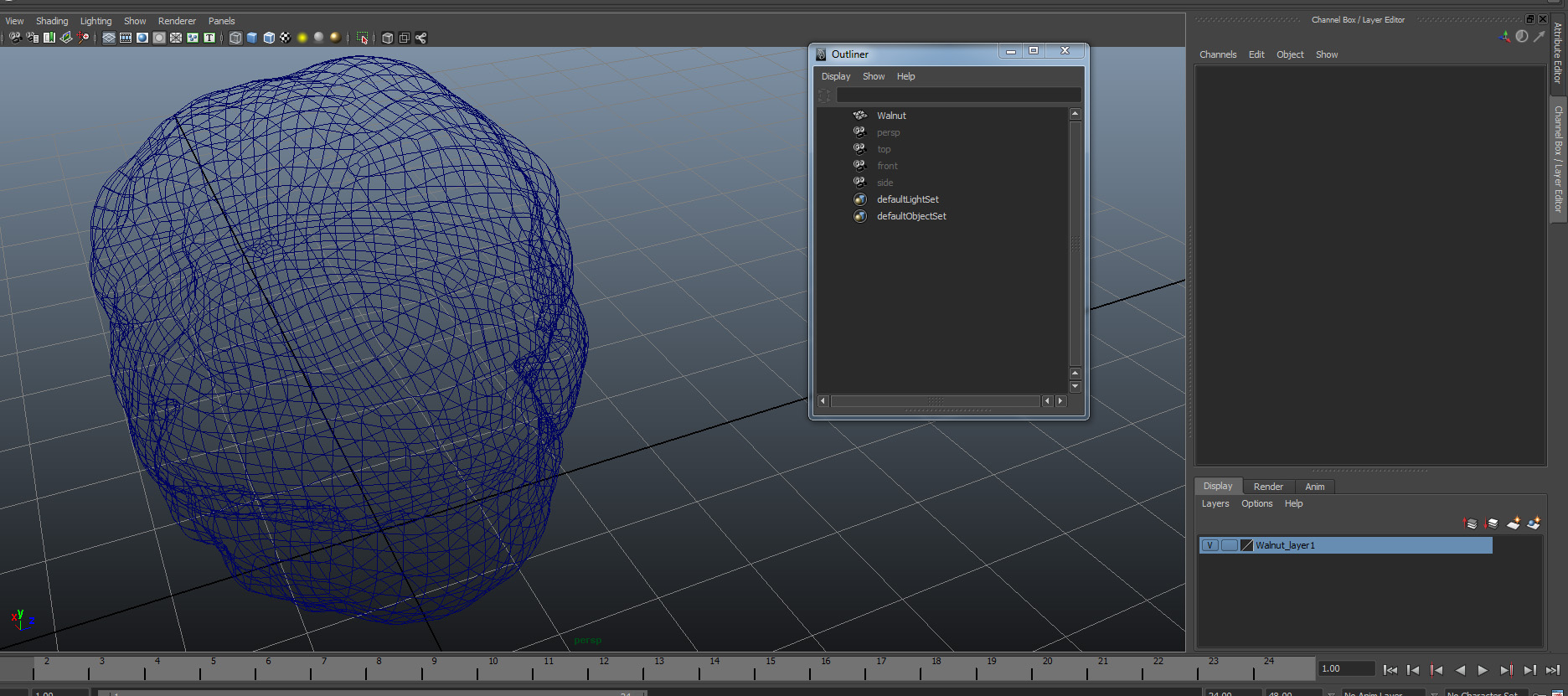
Task: Toggle the X-Ray cube icon
Action: 387,38
